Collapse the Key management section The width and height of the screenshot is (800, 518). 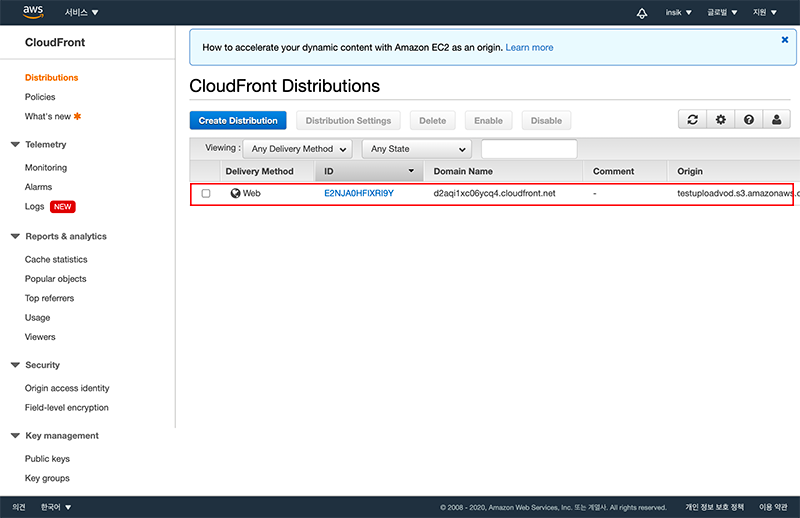15,435
